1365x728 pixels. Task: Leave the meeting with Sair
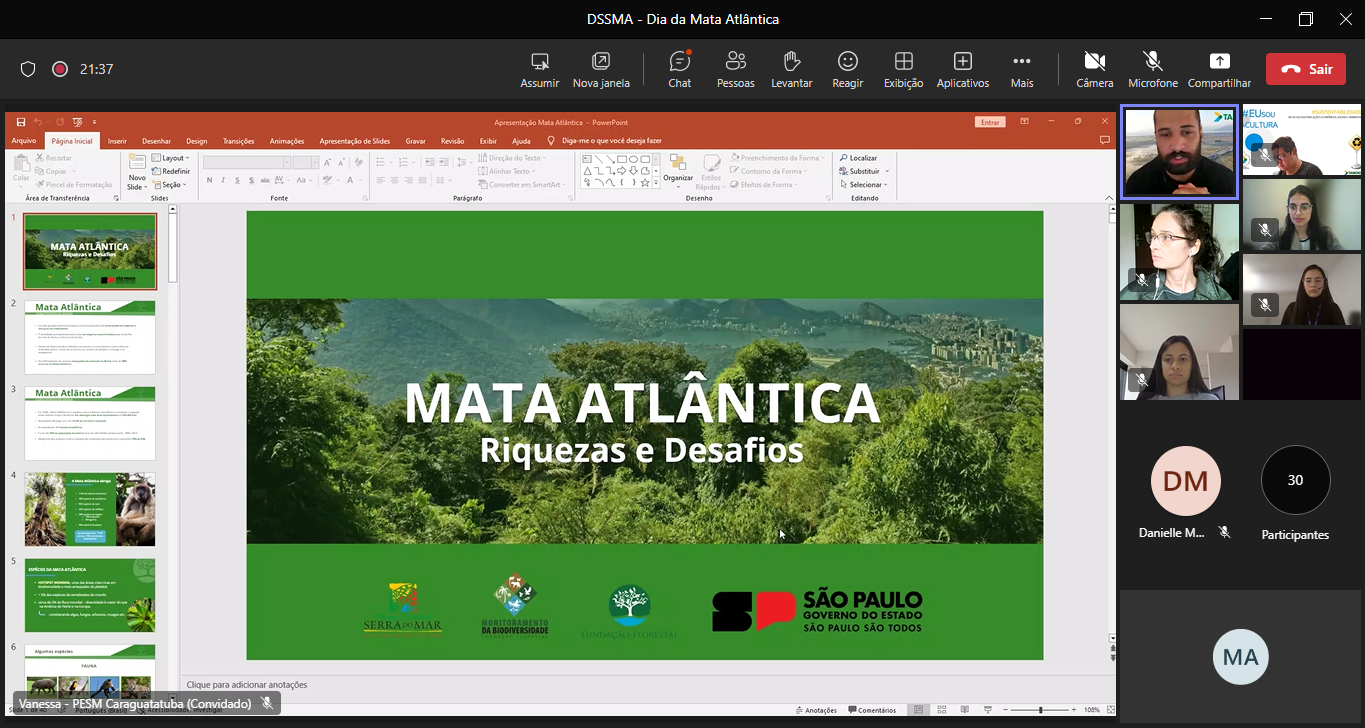click(x=1305, y=69)
